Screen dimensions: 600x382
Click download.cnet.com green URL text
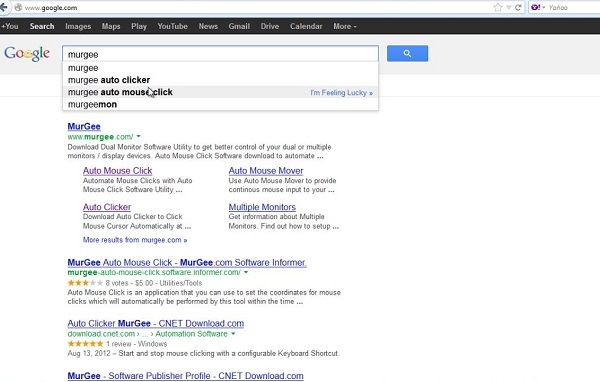click(x=101, y=334)
